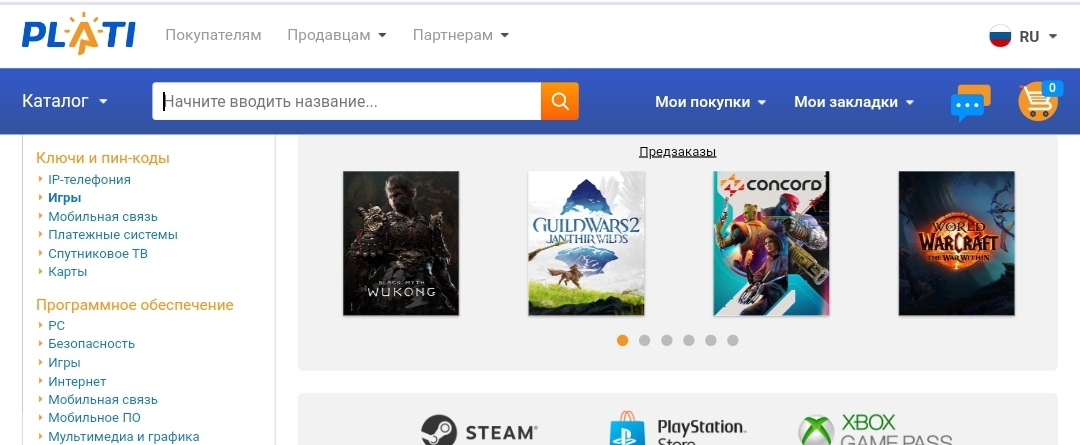Image resolution: width=1080 pixels, height=445 pixels.
Task: Open the Мультимедиа и графика category
Action: (124, 437)
